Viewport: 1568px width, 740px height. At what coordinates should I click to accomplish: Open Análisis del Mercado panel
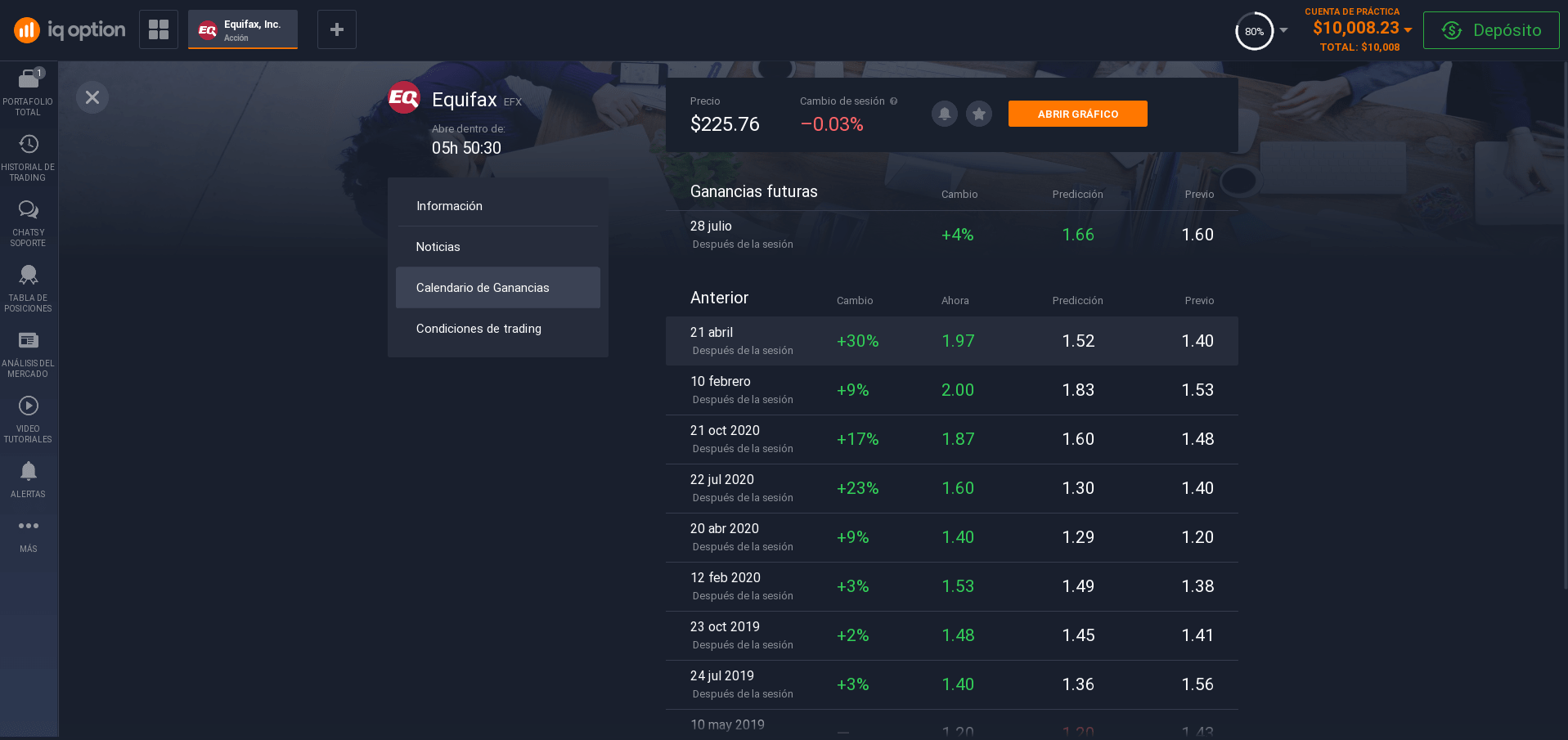point(28,354)
